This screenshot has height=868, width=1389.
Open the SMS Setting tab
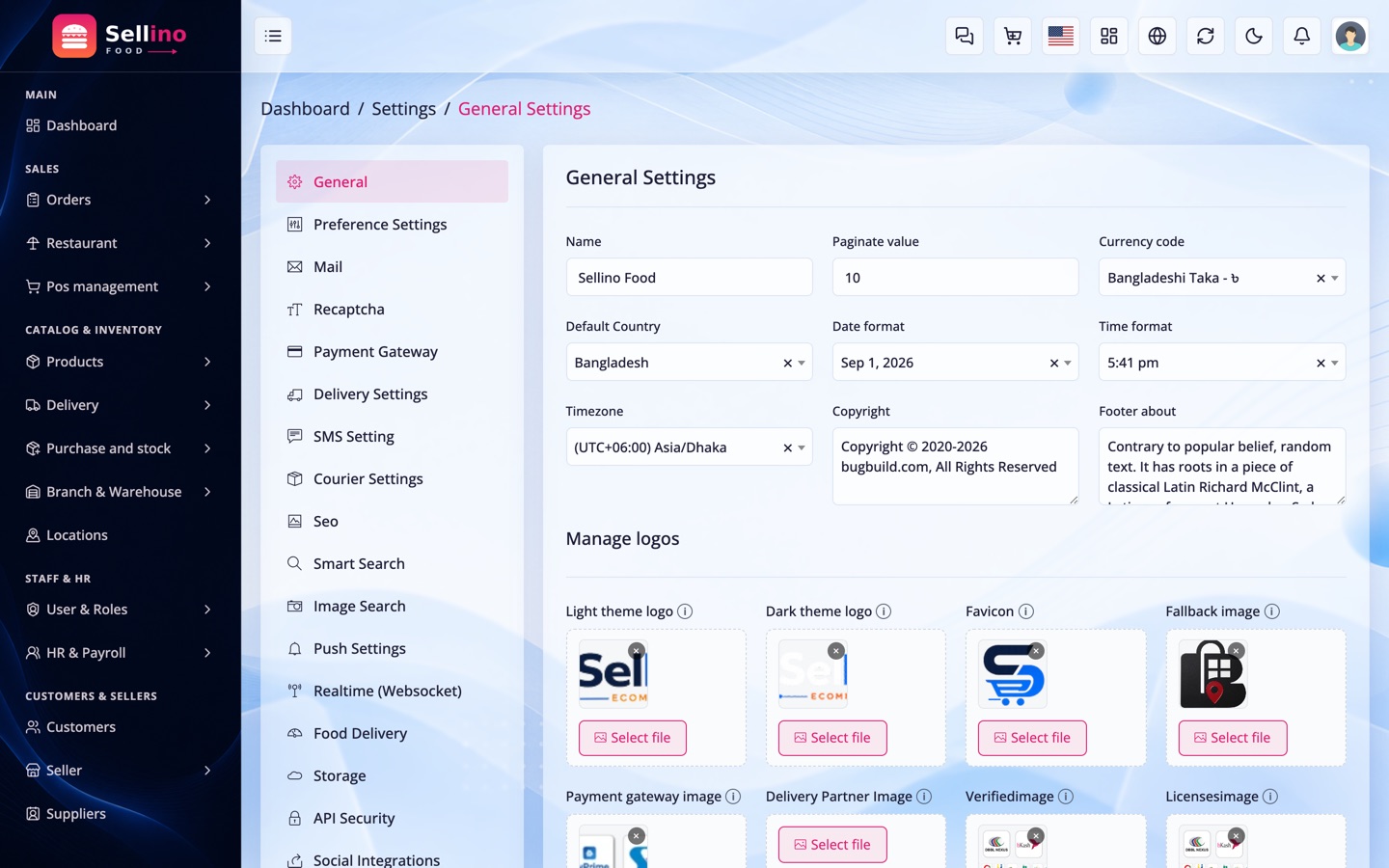pyautogui.click(x=392, y=436)
